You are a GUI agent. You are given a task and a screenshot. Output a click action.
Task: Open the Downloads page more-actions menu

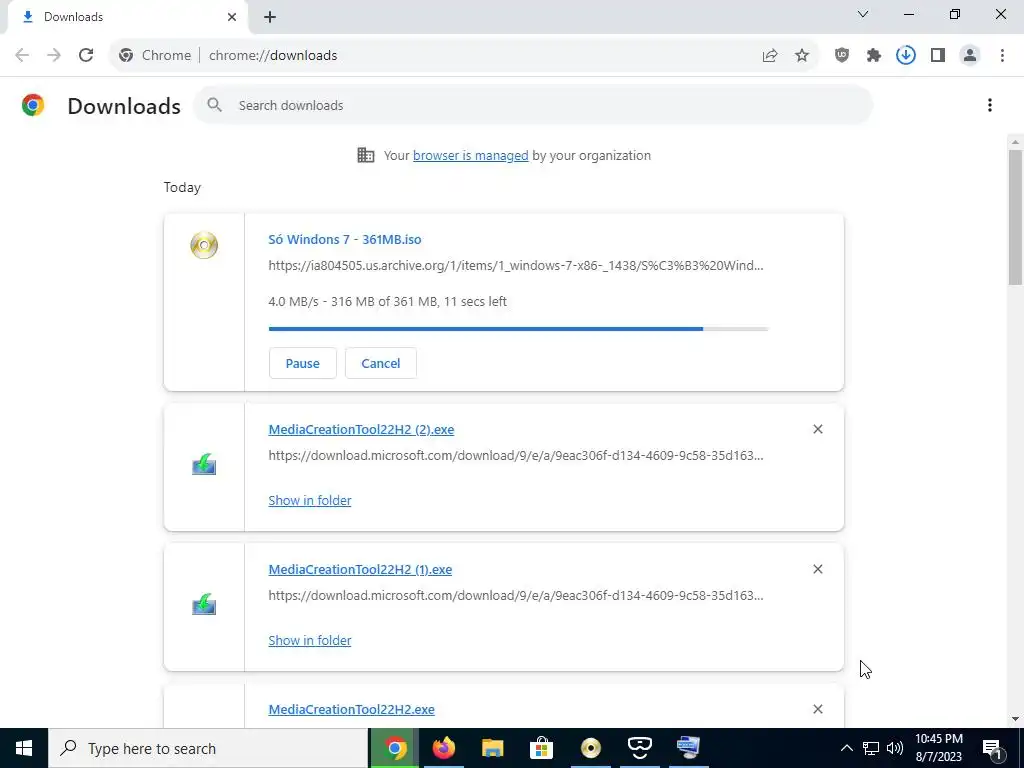click(x=990, y=105)
